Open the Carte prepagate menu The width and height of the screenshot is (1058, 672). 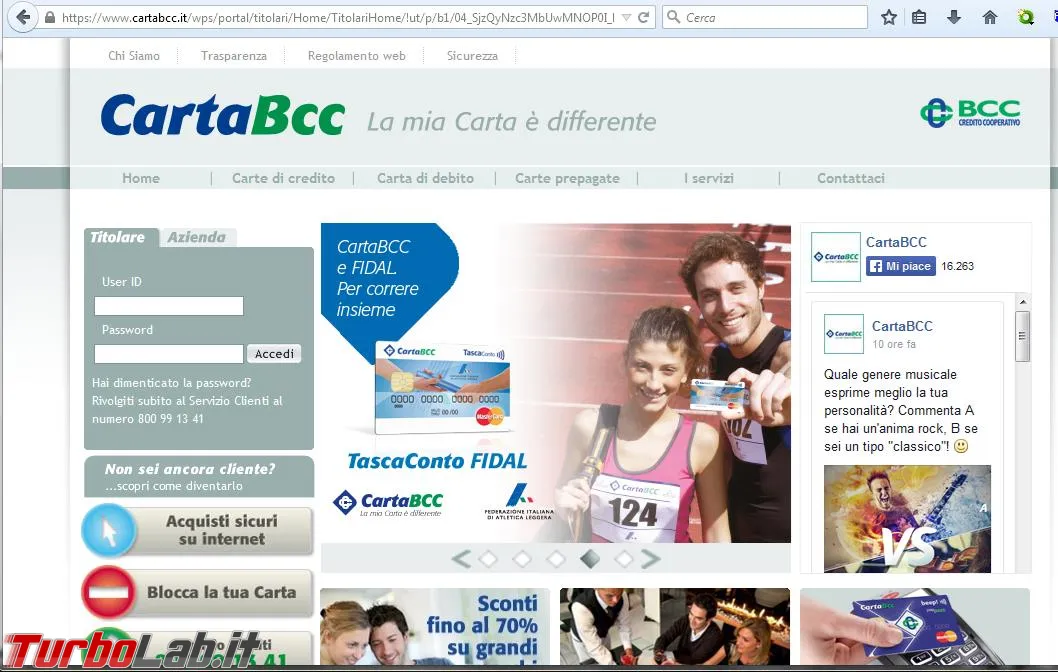tap(567, 178)
